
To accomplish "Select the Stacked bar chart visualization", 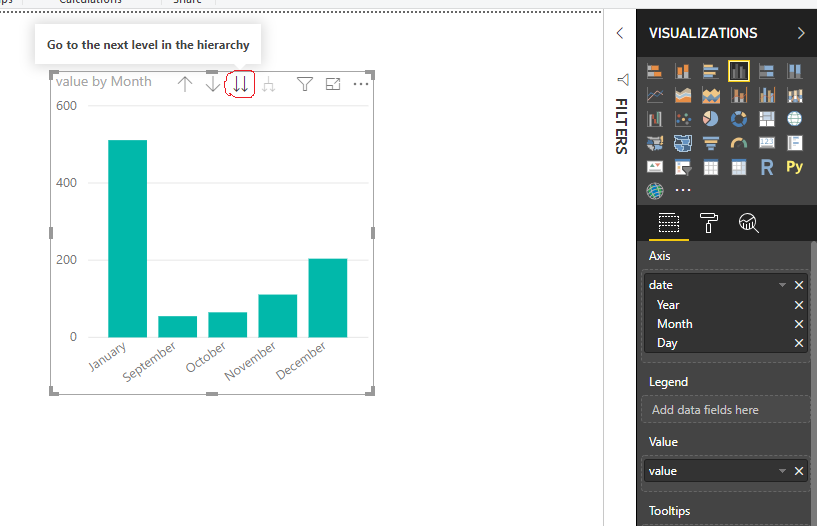I will (x=655, y=71).
